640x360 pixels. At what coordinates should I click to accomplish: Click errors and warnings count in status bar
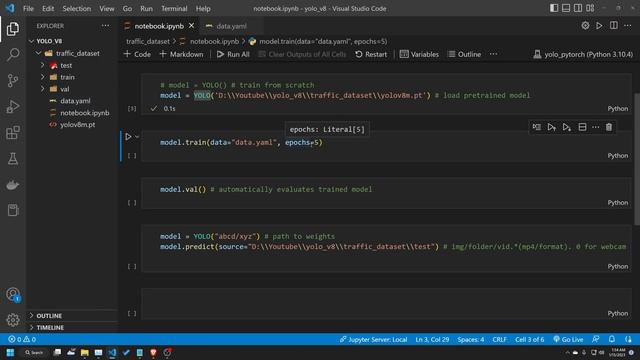click(22, 339)
